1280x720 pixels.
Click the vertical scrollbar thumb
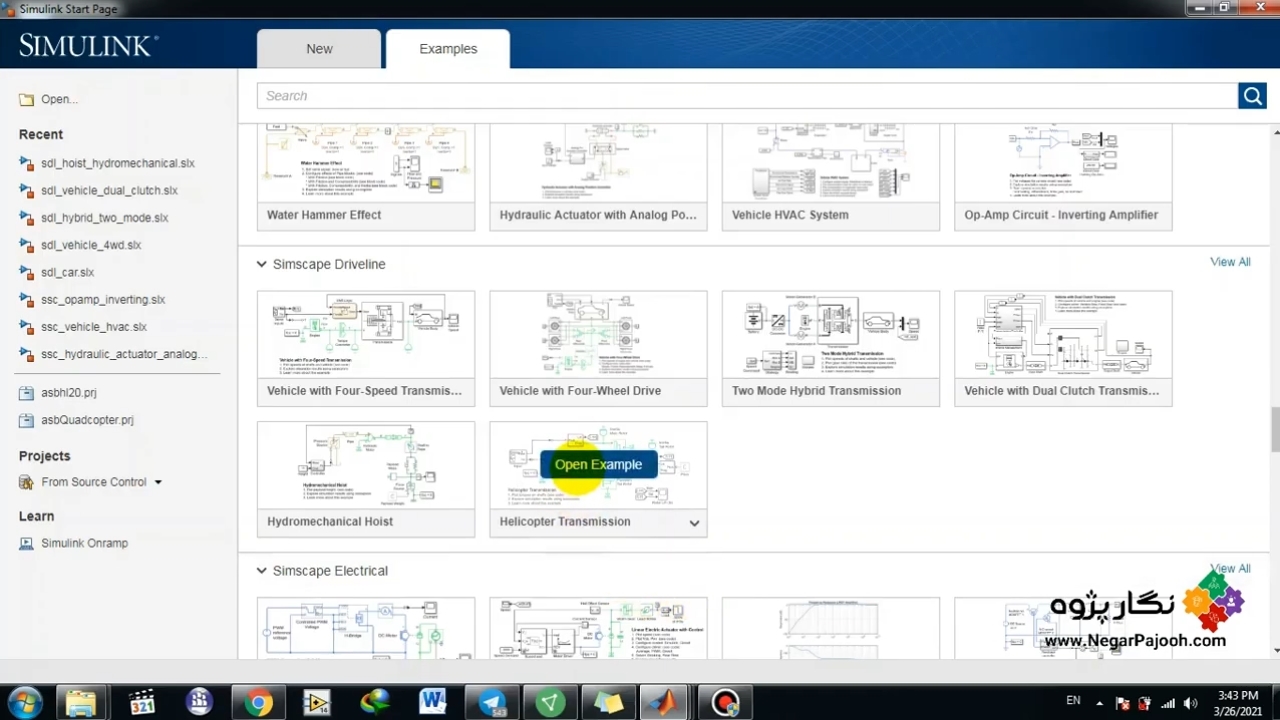(1275, 428)
